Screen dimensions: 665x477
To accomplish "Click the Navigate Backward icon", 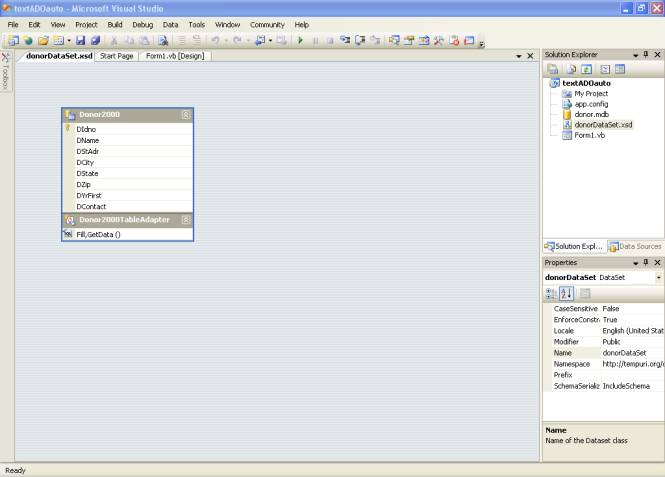I will tap(260, 41).
